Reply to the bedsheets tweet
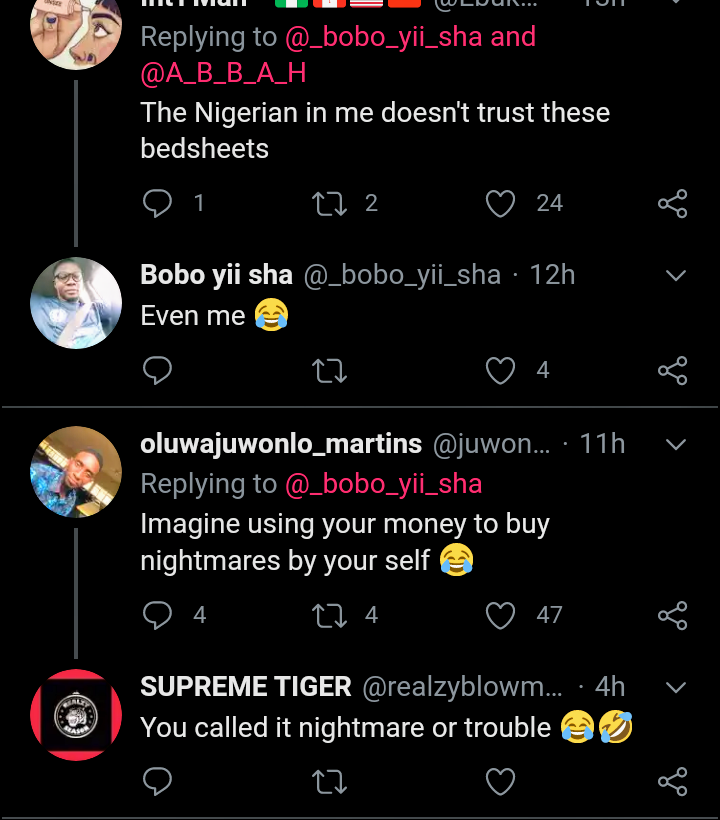The height and width of the screenshot is (820, 720). [x=158, y=204]
